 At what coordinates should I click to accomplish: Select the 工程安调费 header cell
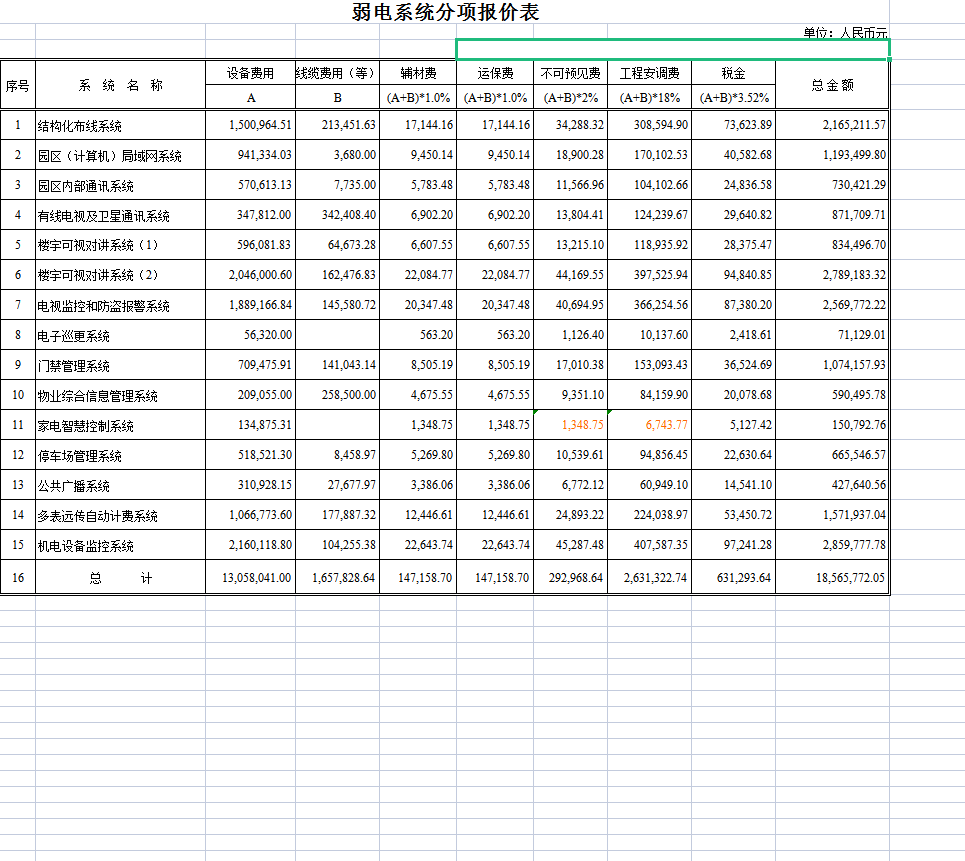point(649,73)
